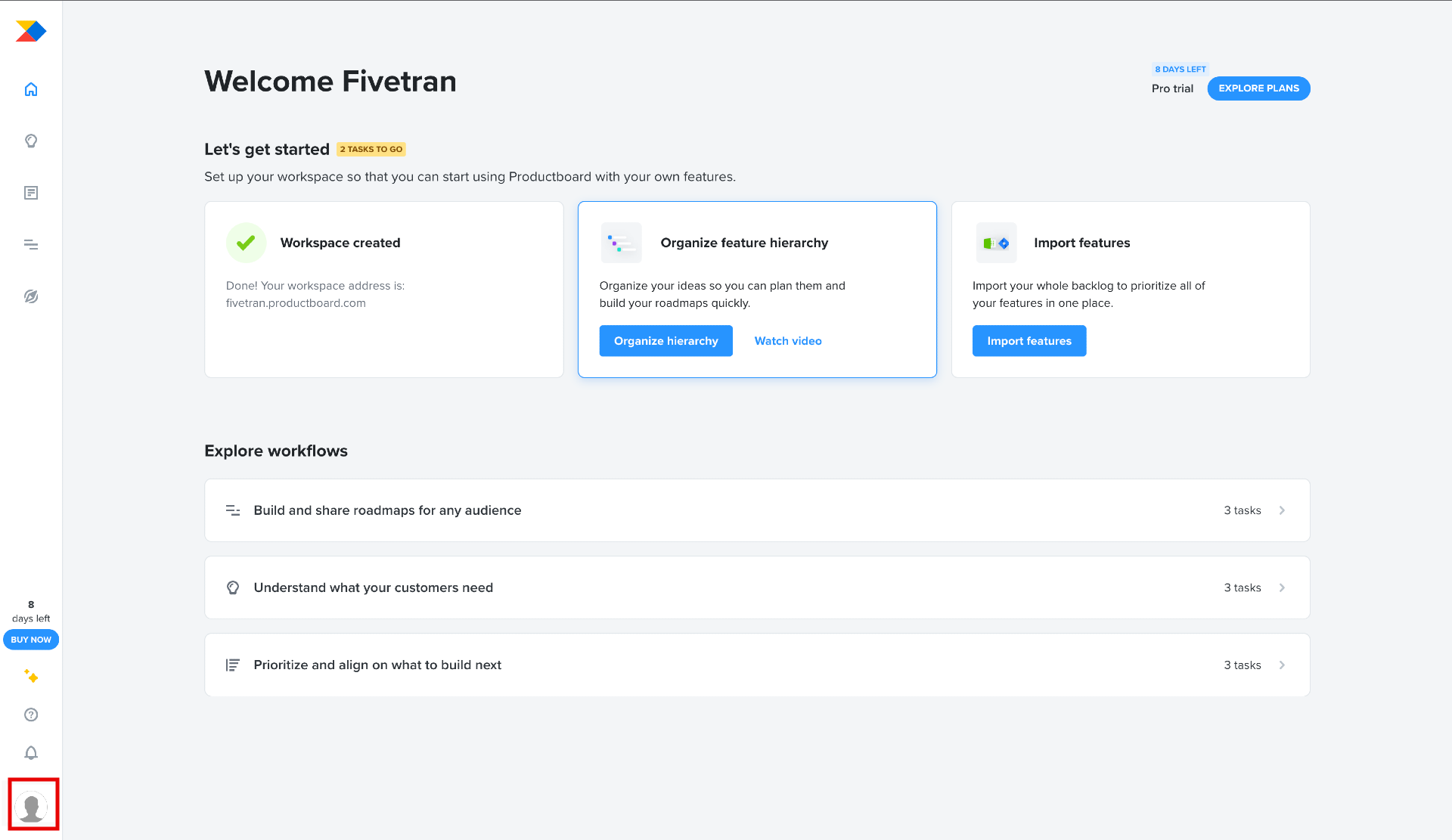
Task: Expand the Build and share roadmaps chevron
Action: click(1282, 510)
